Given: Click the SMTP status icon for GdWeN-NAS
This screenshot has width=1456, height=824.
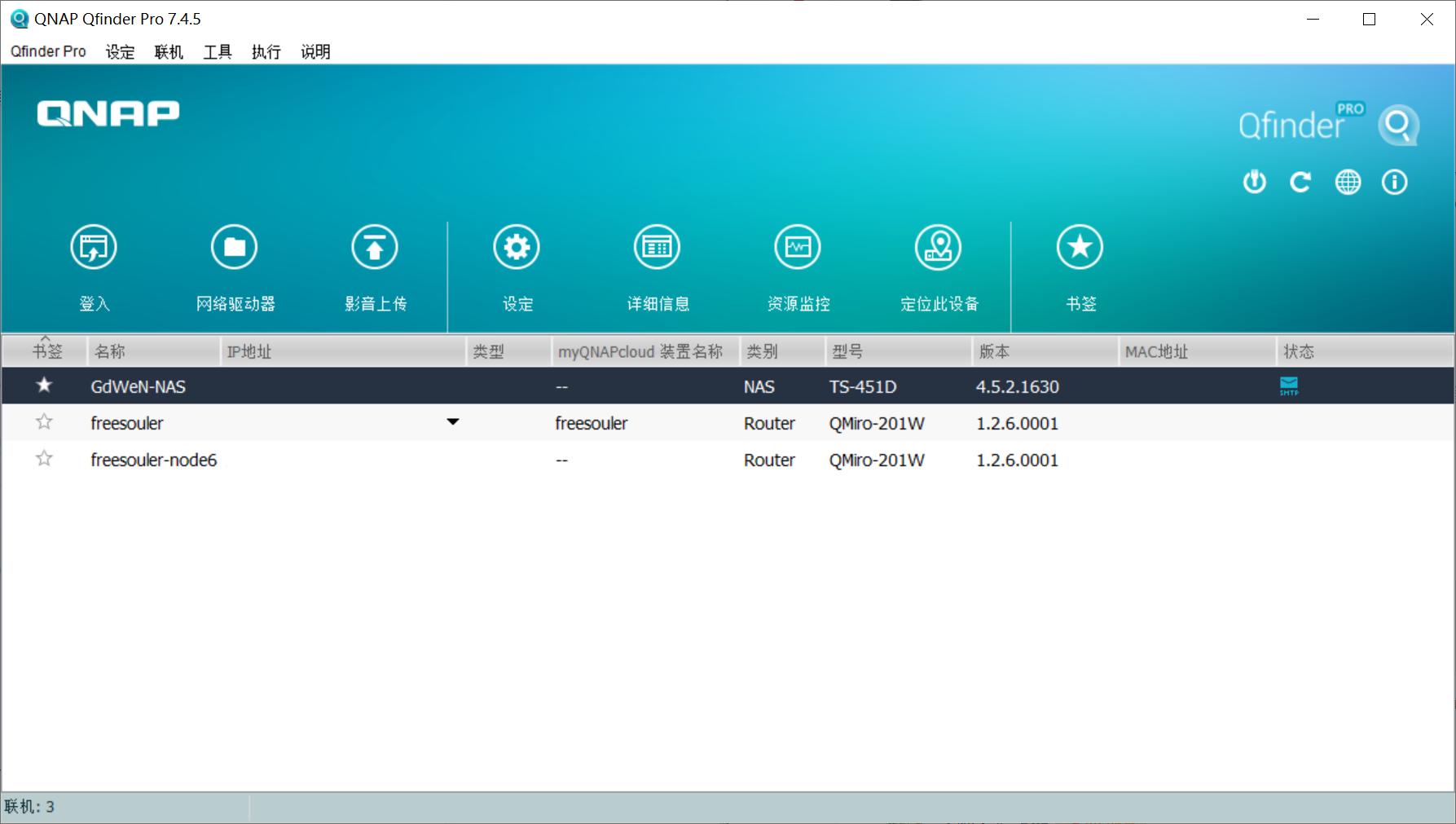Looking at the screenshot, I should (x=1289, y=386).
